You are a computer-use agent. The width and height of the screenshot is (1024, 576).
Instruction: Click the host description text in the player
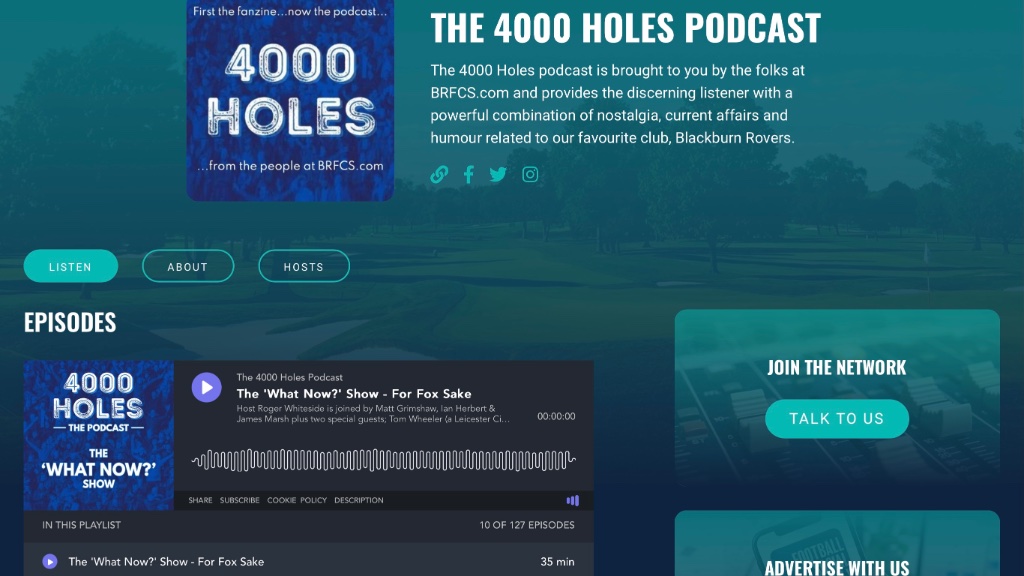(373, 414)
